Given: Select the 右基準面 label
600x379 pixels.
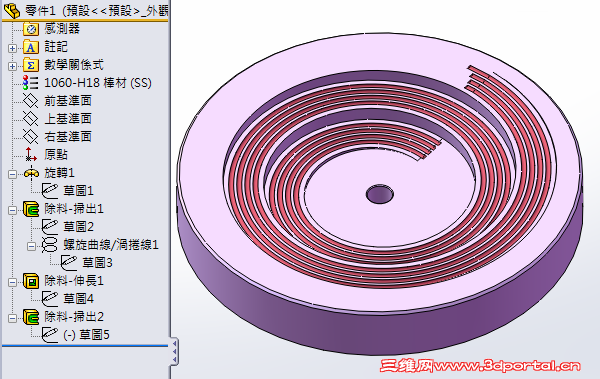Looking at the screenshot, I should (68, 137).
